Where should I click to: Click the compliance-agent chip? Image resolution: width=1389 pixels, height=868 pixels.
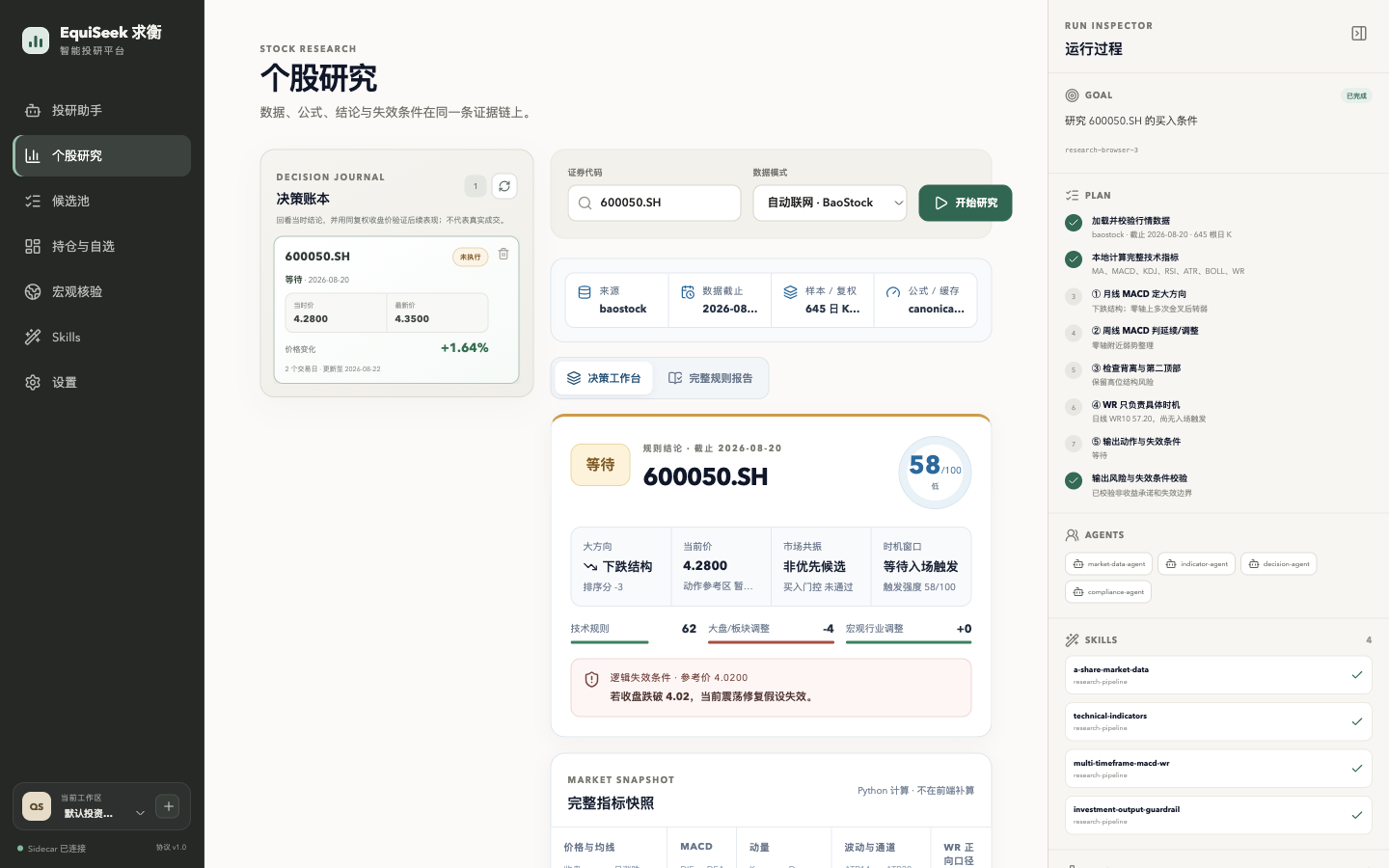[x=1108, y=592]
